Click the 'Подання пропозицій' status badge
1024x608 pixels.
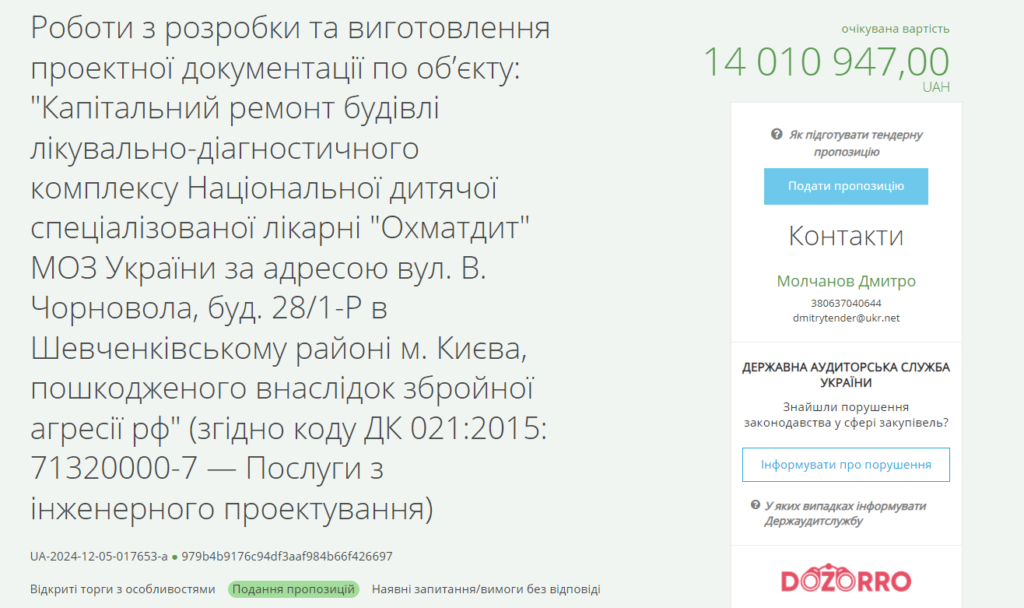293,589
